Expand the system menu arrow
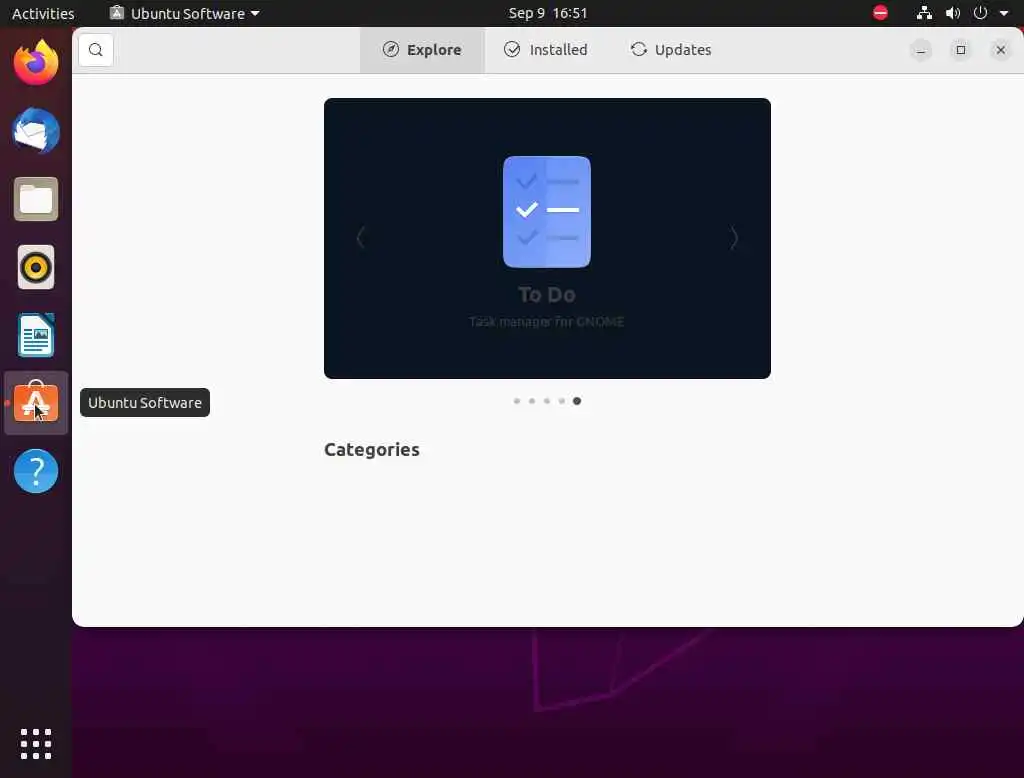Image resolution: width=1024 pixels, height=778 pixels. click(1004, 13)
